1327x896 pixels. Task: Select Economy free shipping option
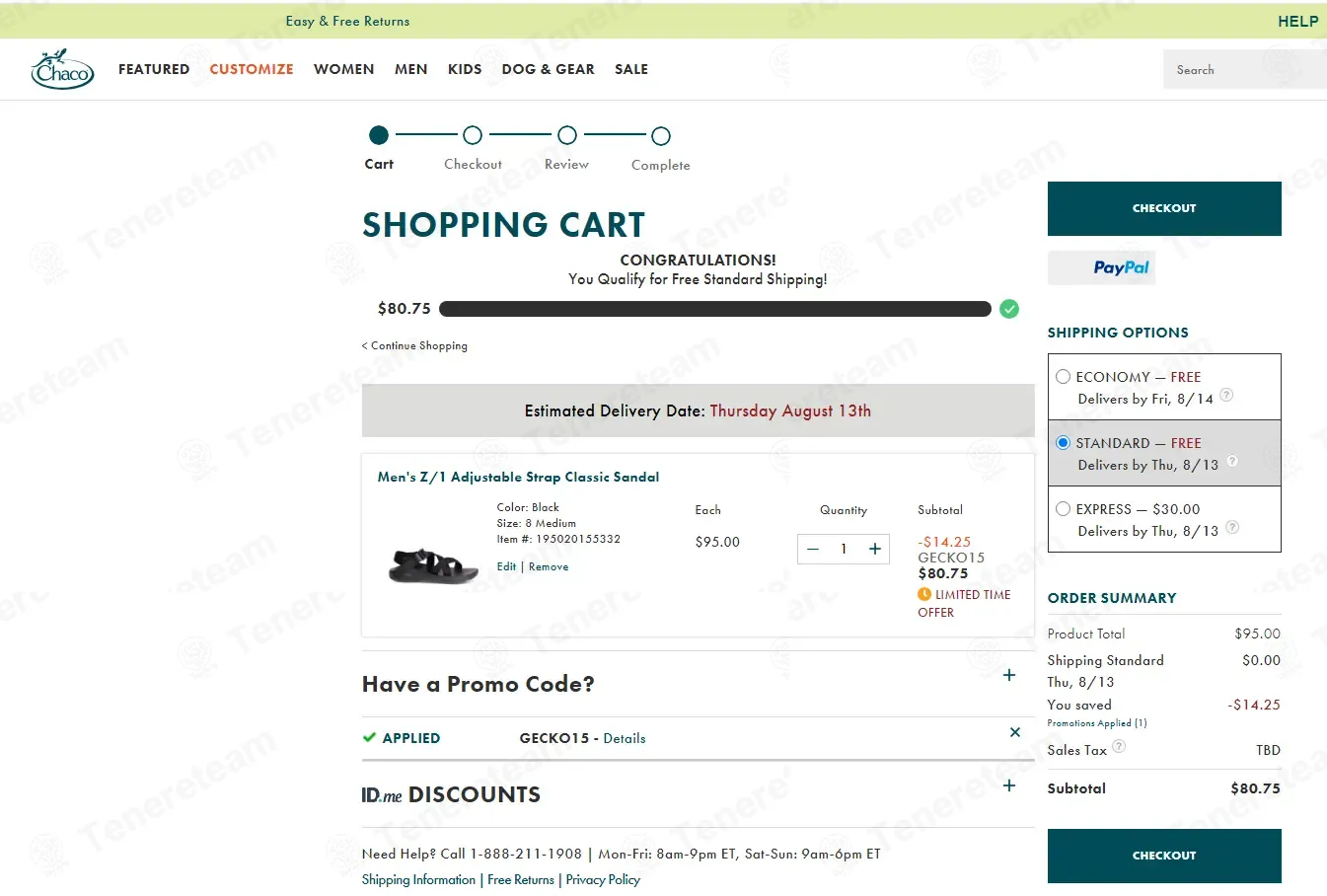(1063, 376)
